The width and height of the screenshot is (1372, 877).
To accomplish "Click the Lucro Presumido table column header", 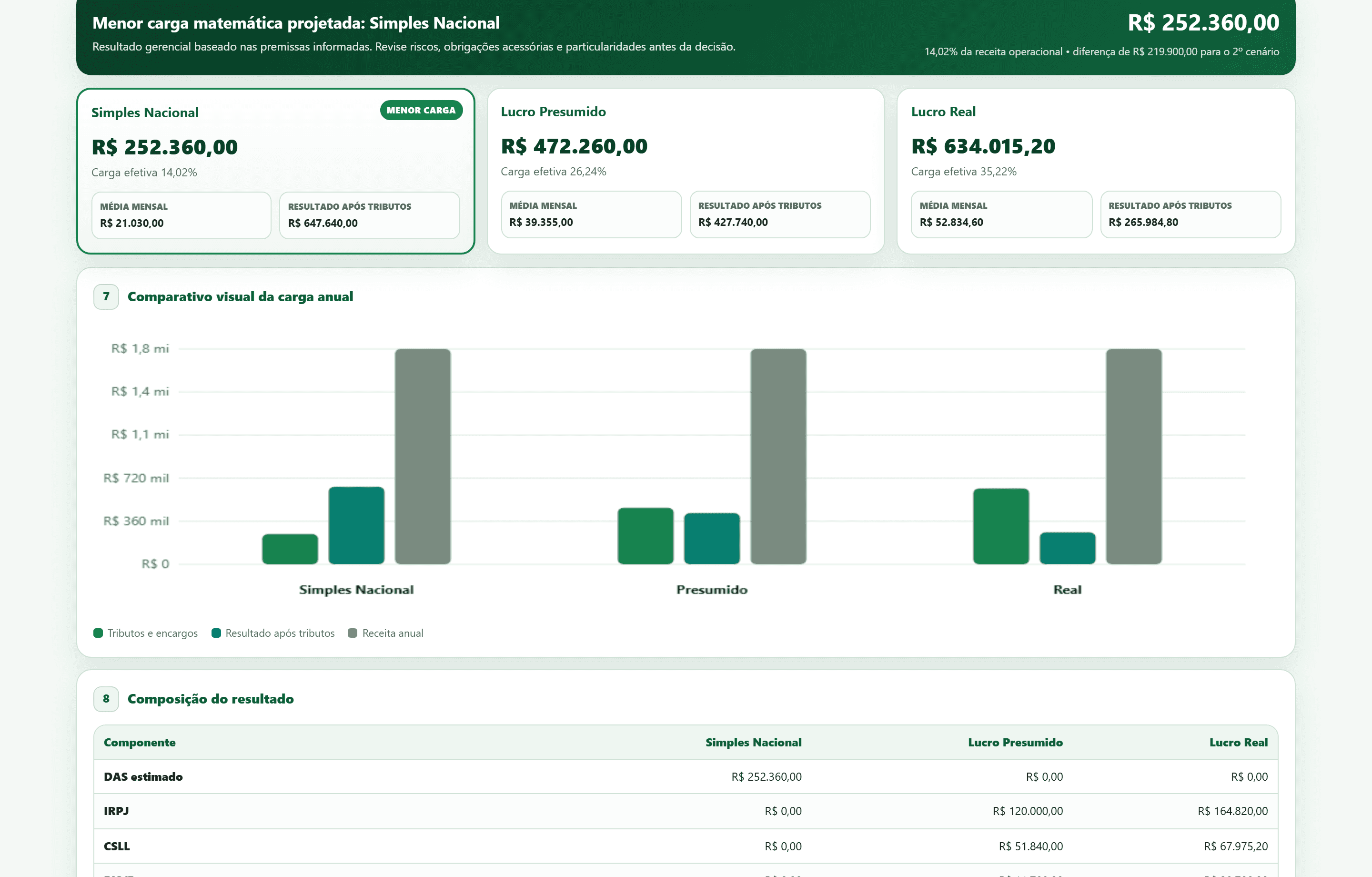I will pos(1015,743).
